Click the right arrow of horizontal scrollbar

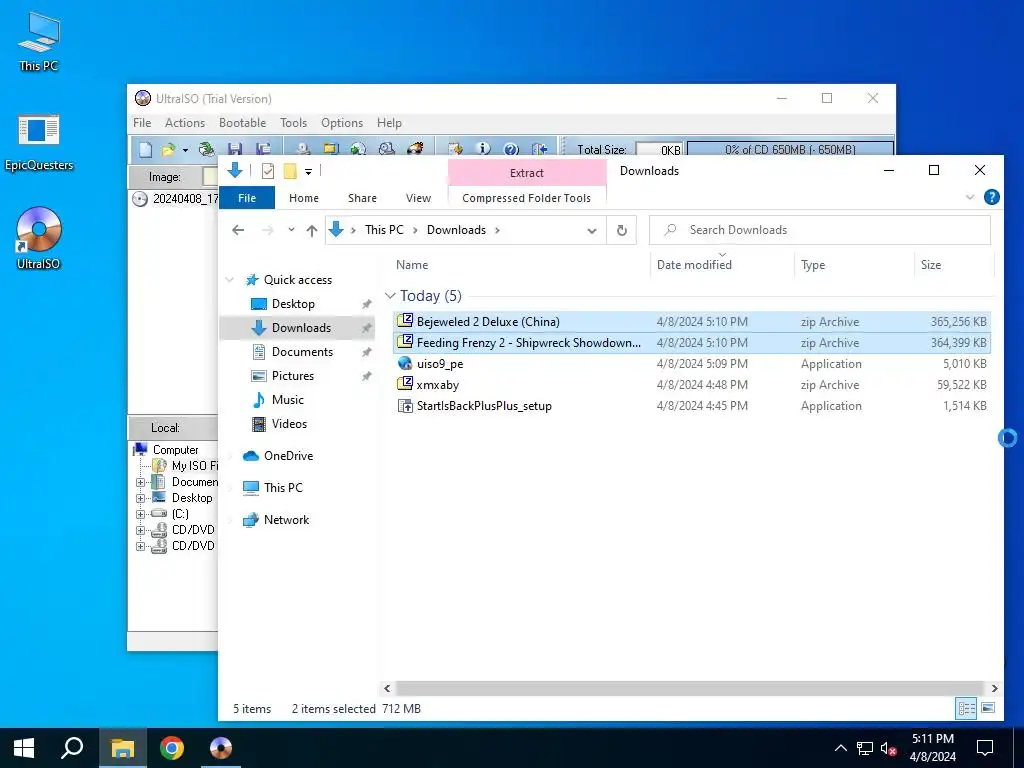coord(995,688)
